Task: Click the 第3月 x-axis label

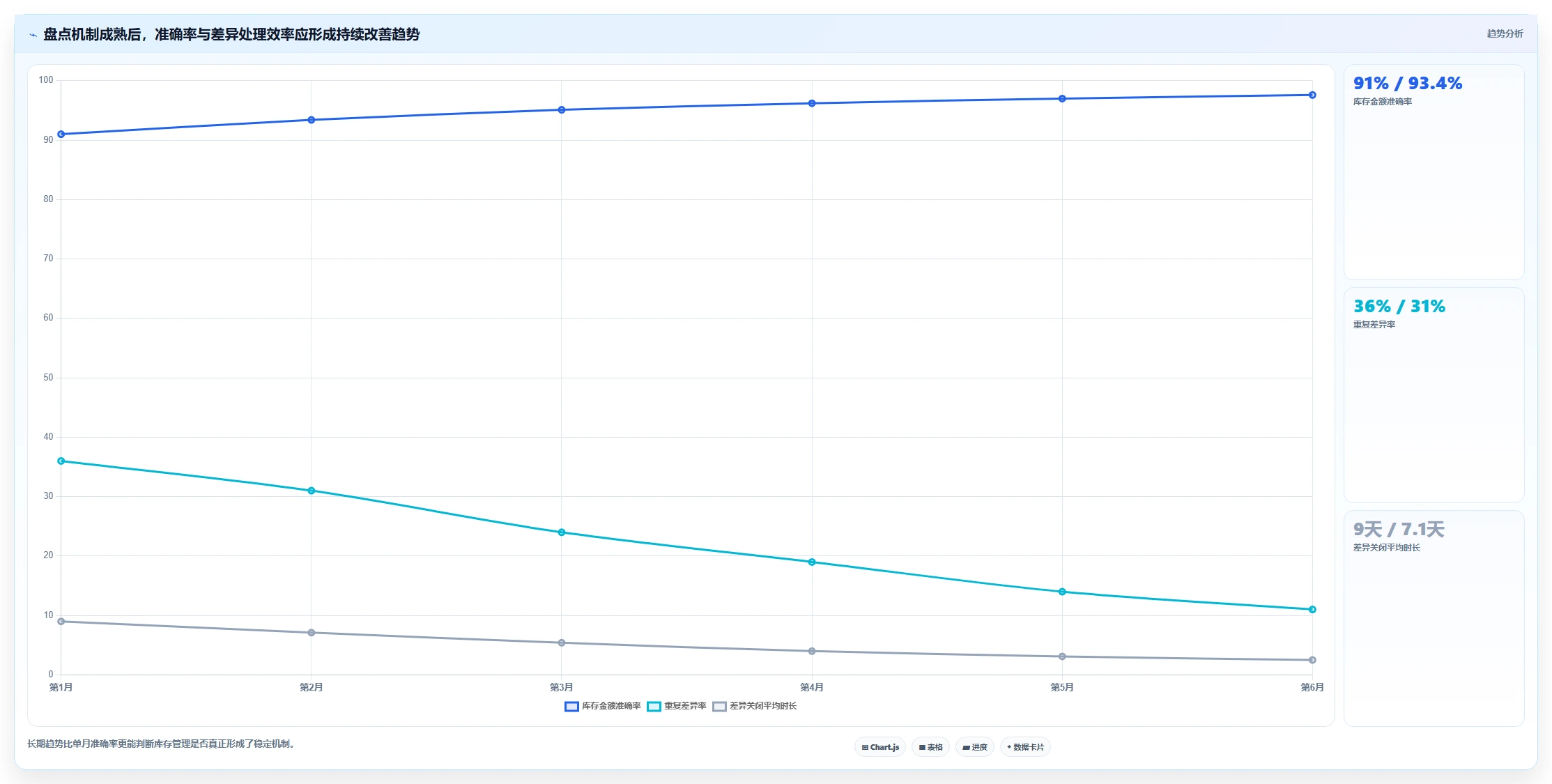Action: pos(562,687)
